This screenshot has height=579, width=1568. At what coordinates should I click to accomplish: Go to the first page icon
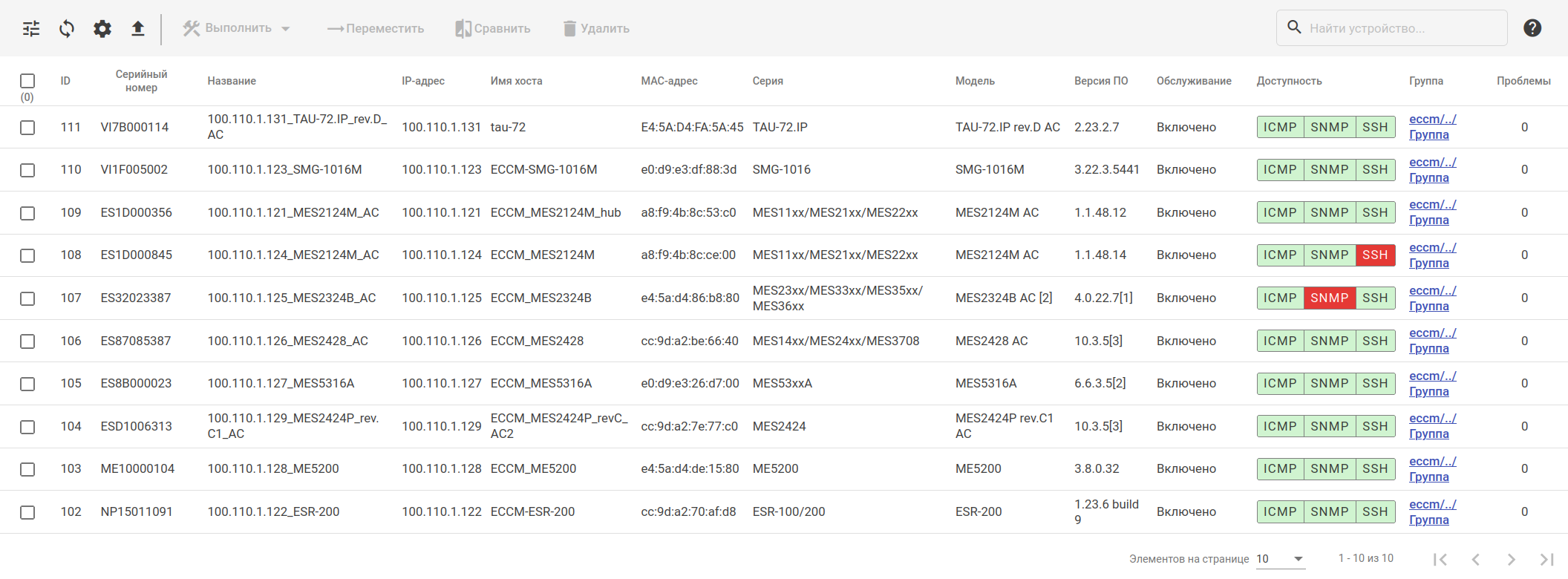1440,559
